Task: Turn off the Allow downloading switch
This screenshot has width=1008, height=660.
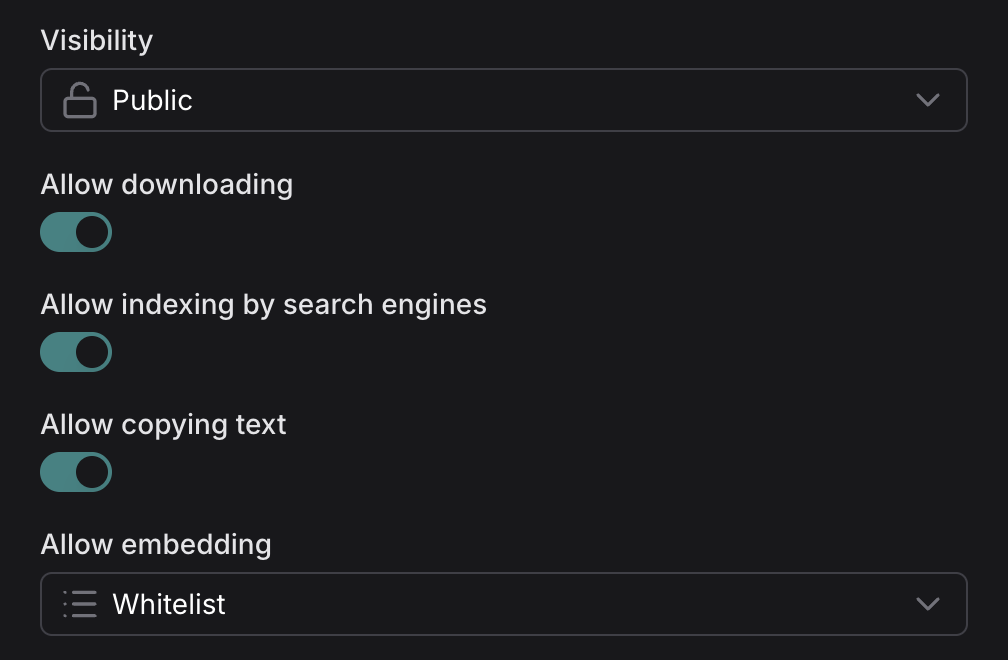Action: click(76, 232)
